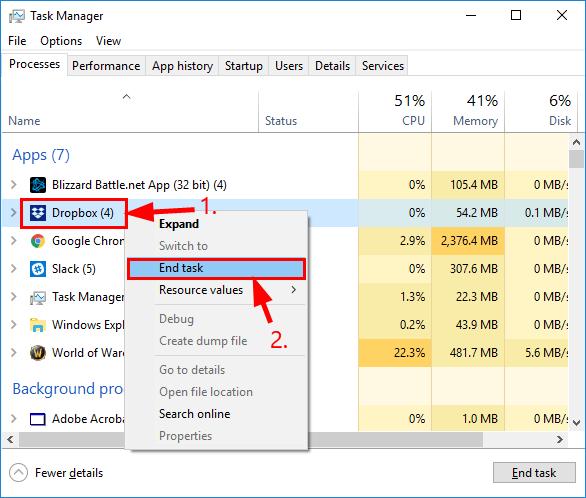
Task: Select the Dropbox icon in the Apps list
Action: pyautogui.click(x=38, y=213)
